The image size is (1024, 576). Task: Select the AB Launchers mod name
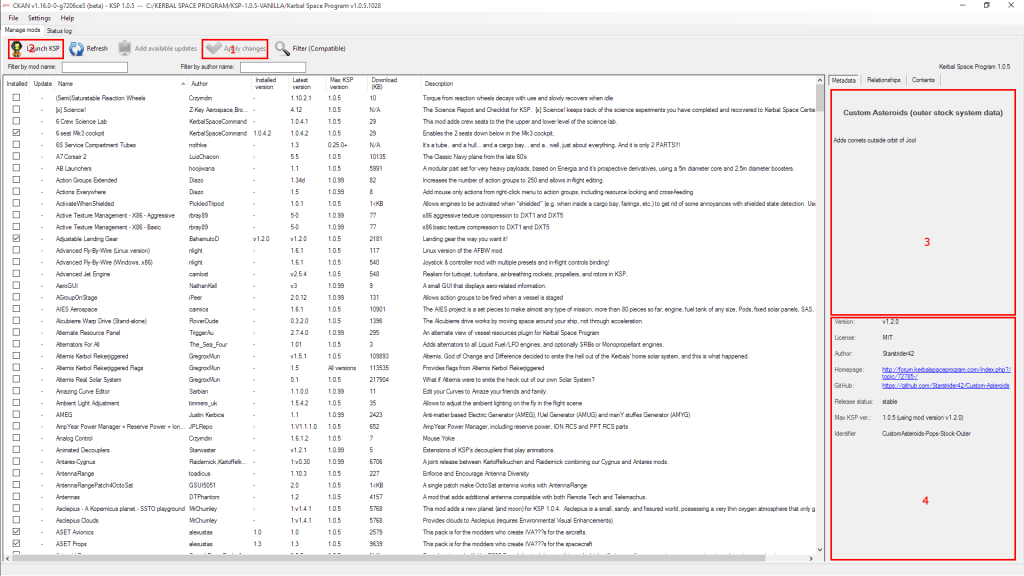74,168
